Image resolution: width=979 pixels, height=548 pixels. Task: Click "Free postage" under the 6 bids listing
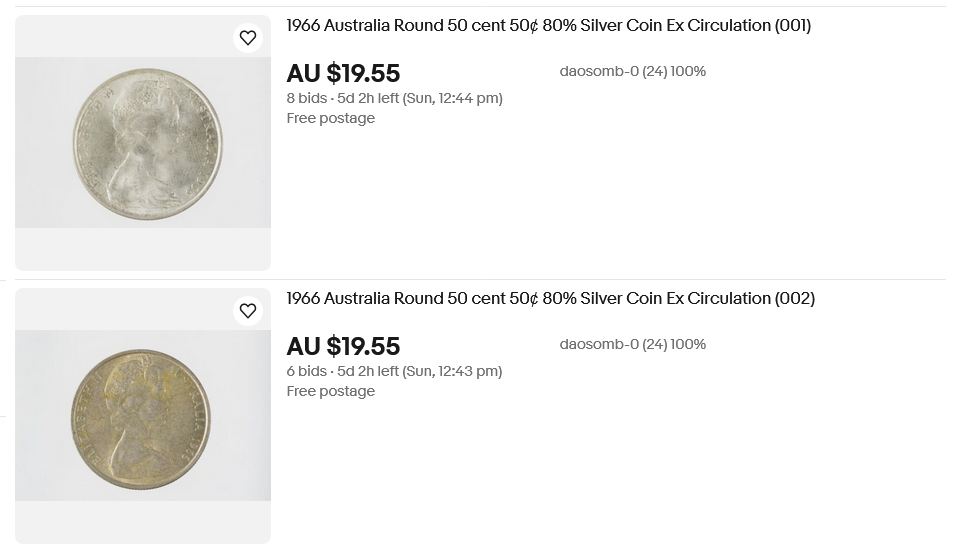pyautogui.click(x=330, y=392)
